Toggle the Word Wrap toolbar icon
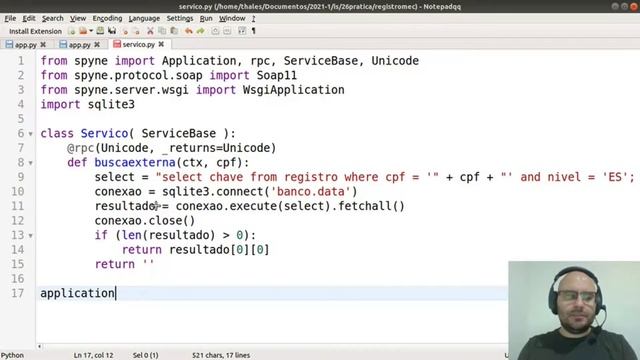Viewport: 640px width, 360px height. (x=242, y=31)
